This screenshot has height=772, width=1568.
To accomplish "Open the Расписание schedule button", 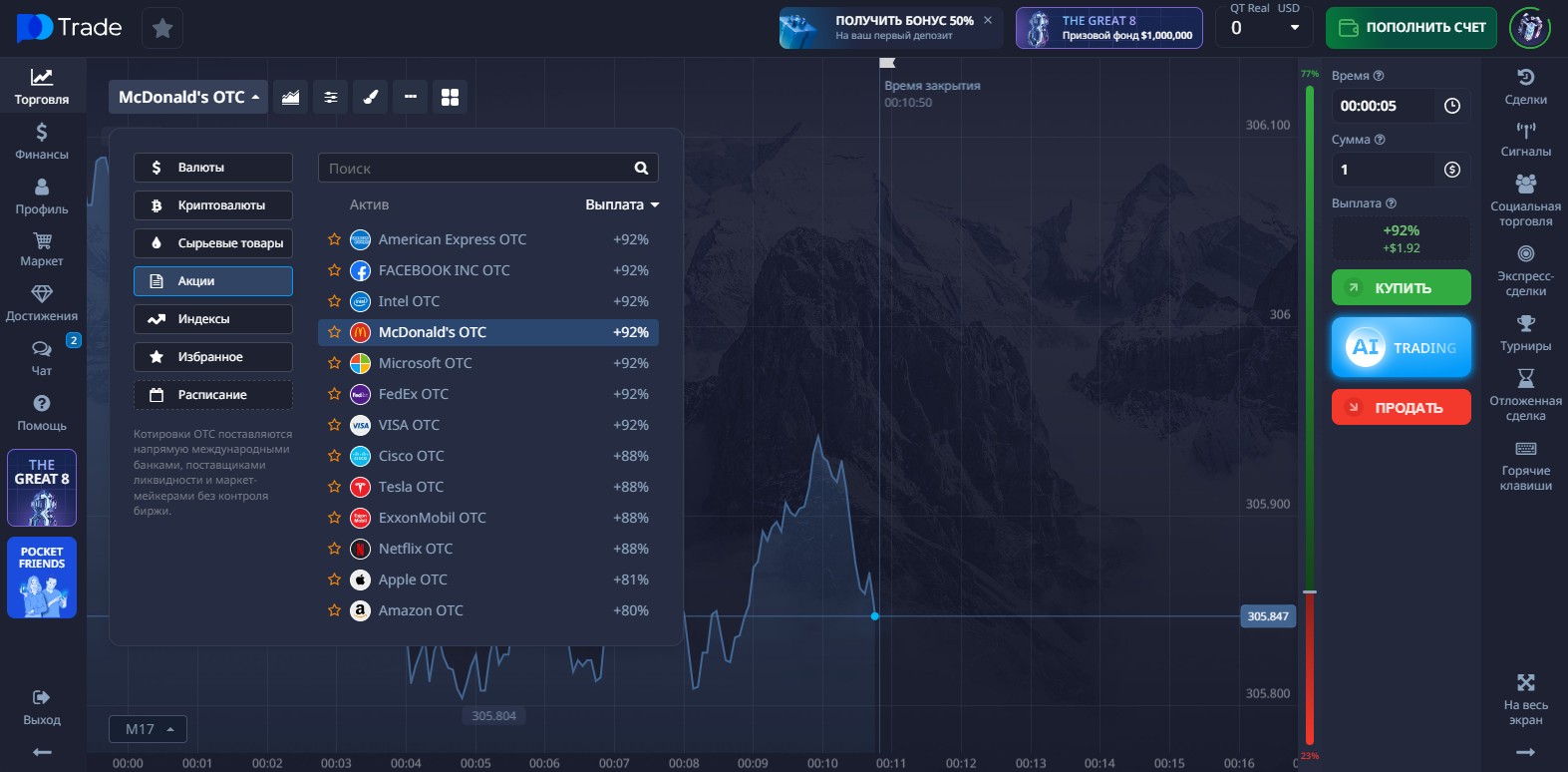I will (x=213, y=395).
